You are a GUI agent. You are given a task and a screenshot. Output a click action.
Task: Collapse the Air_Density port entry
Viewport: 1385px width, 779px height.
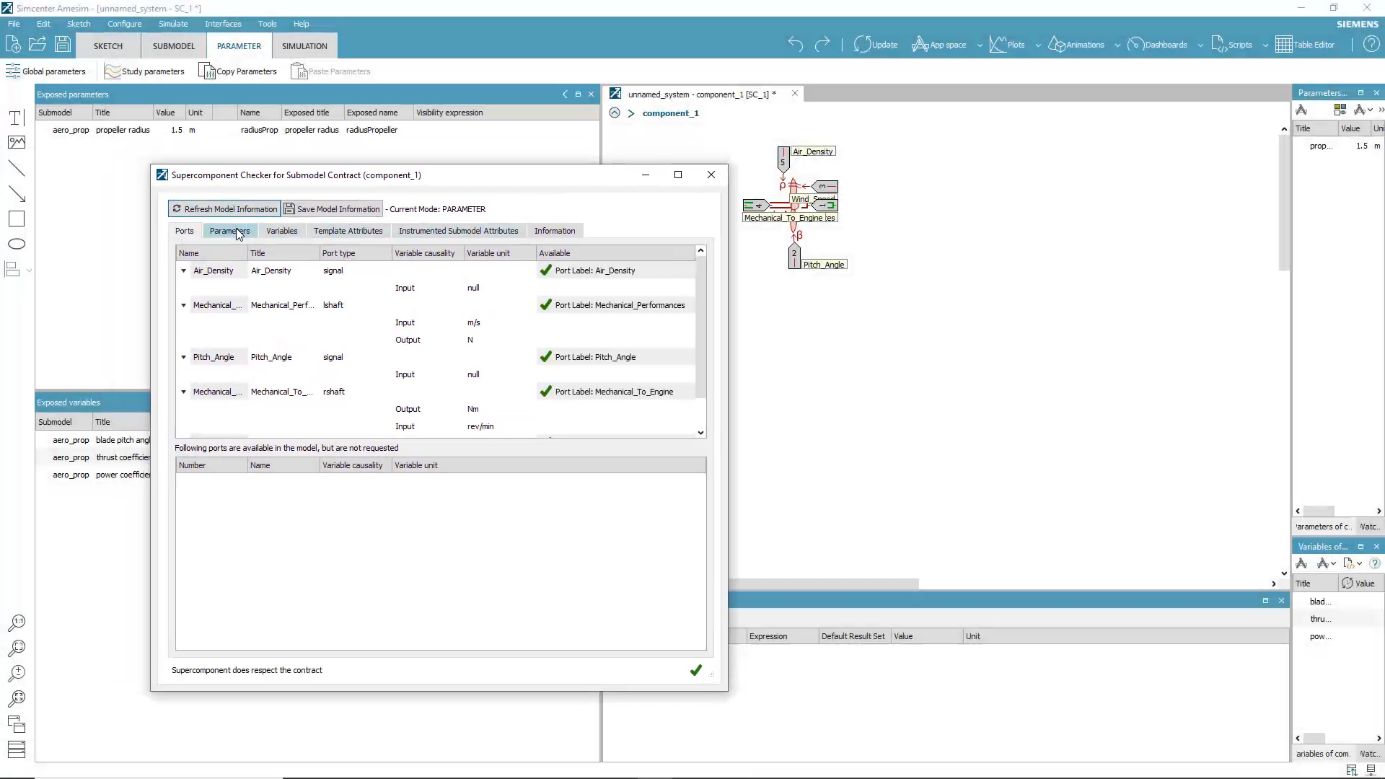pyautogui.click(x=183, y=270)
